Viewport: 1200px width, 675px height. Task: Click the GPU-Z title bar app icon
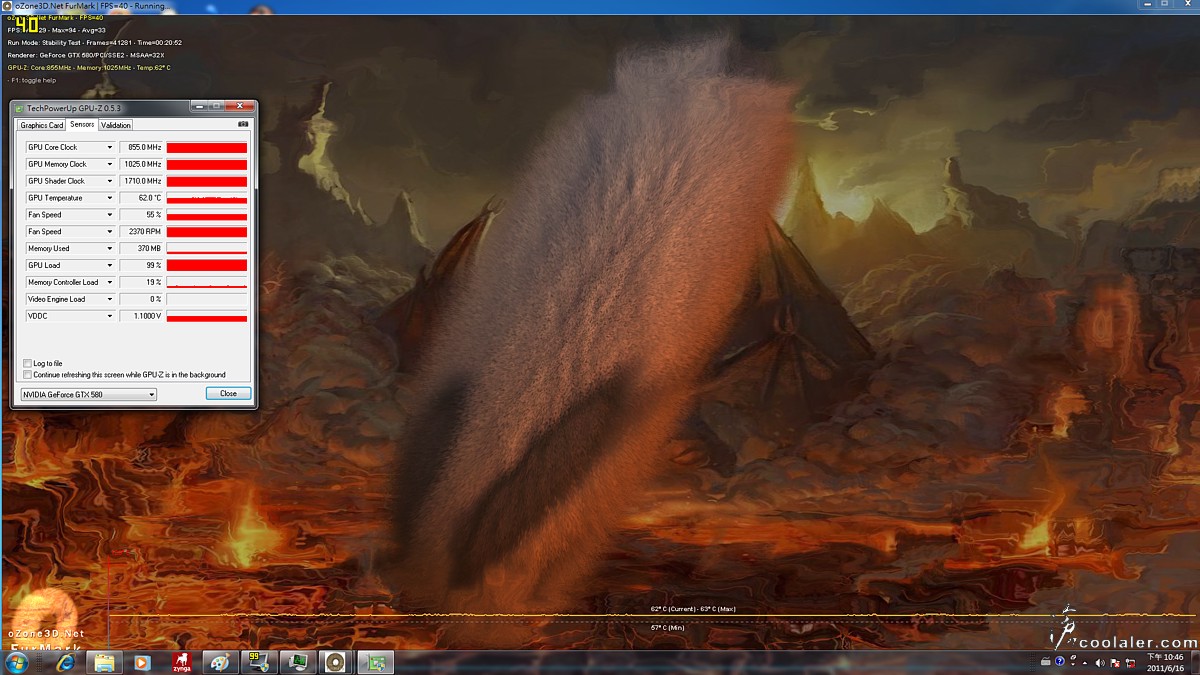click(19, 107)
